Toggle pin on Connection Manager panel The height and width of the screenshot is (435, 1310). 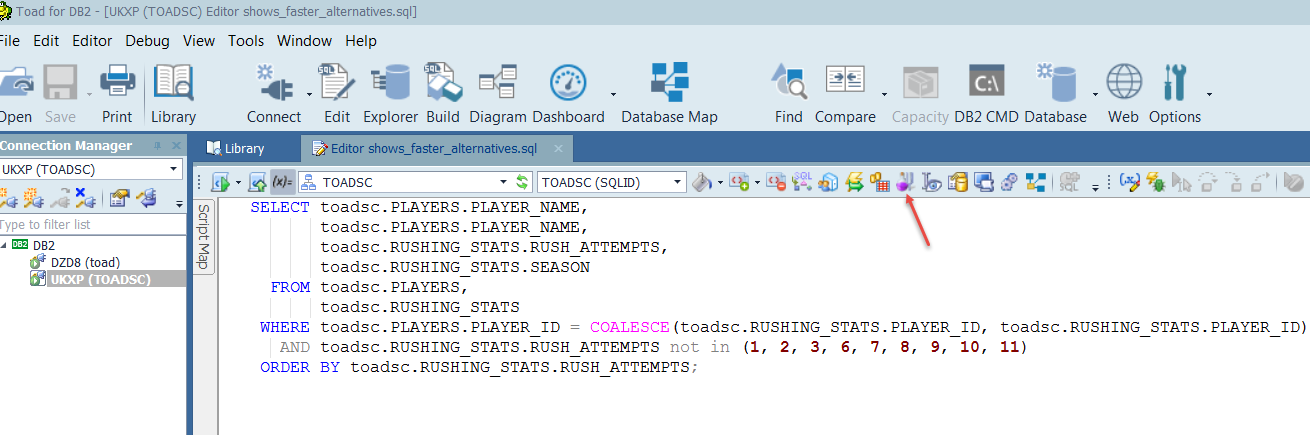[156, 146]
